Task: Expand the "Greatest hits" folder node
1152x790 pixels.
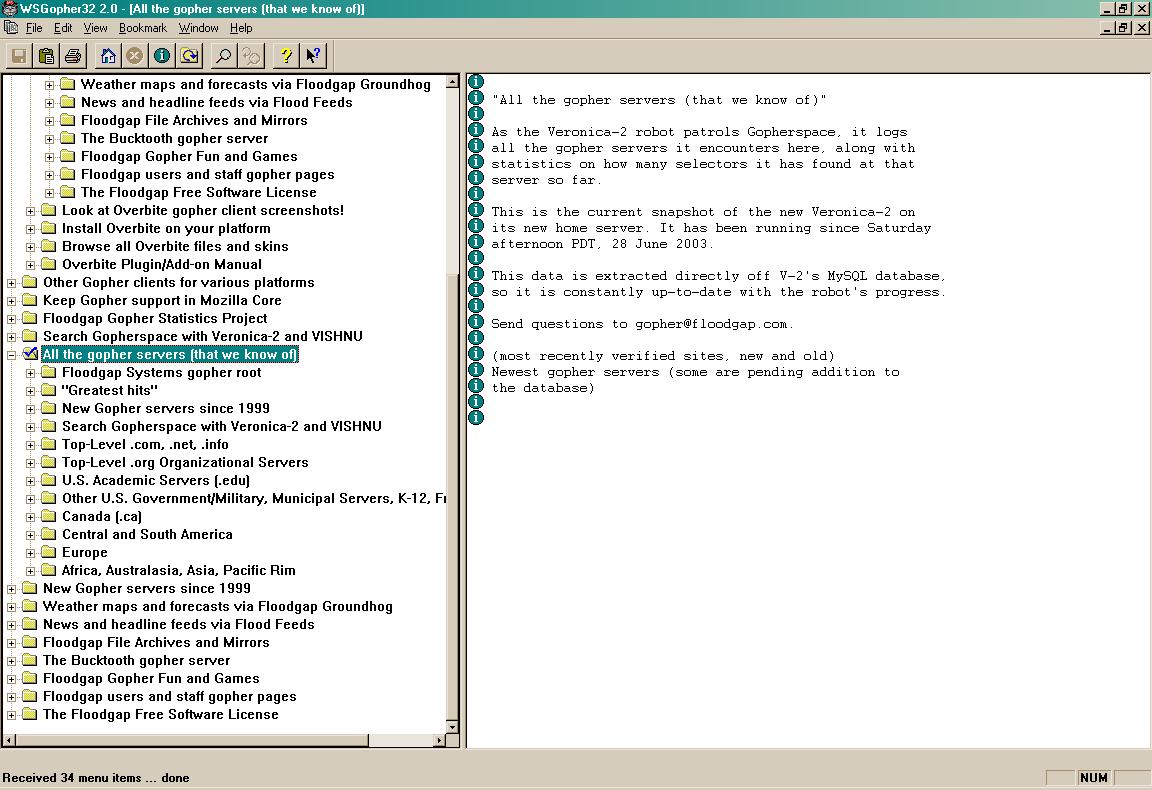Action: (x=30, y=391)
